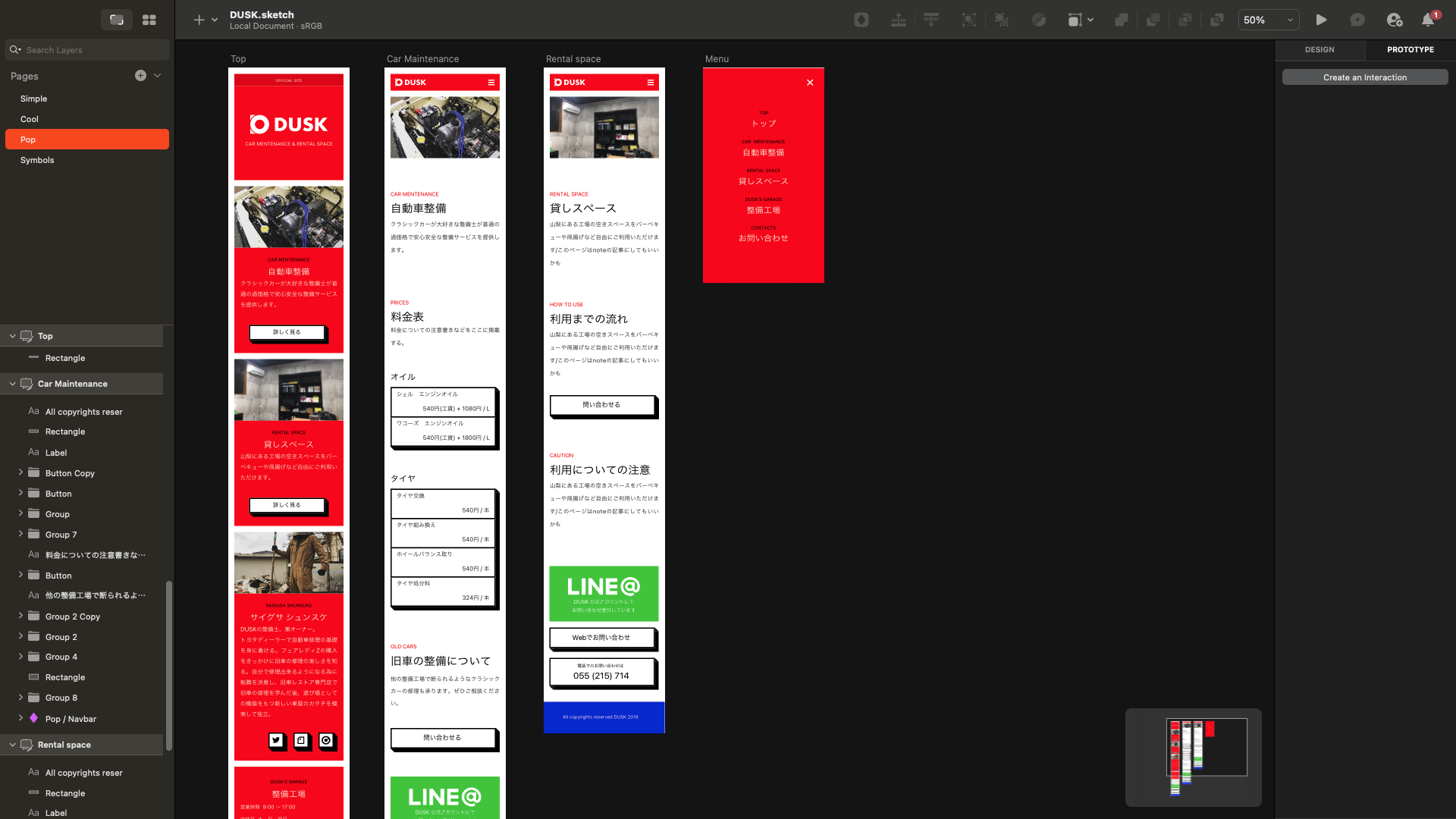Click the Group layers toolbar icon

point(968,20)
